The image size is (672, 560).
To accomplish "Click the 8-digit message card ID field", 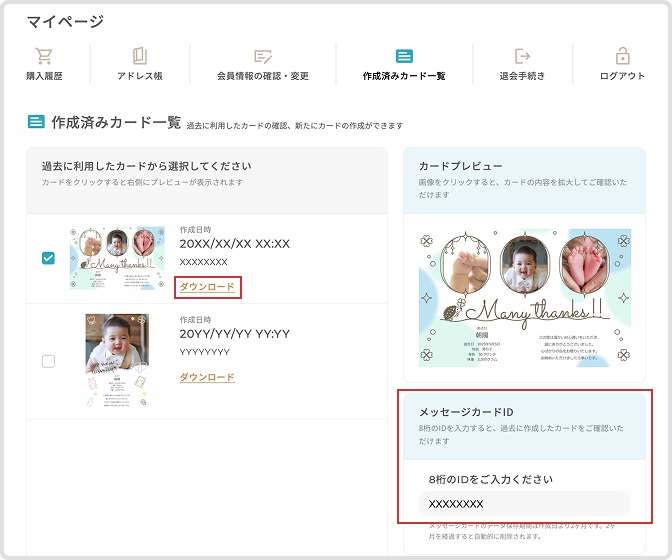I will [523, 504].
